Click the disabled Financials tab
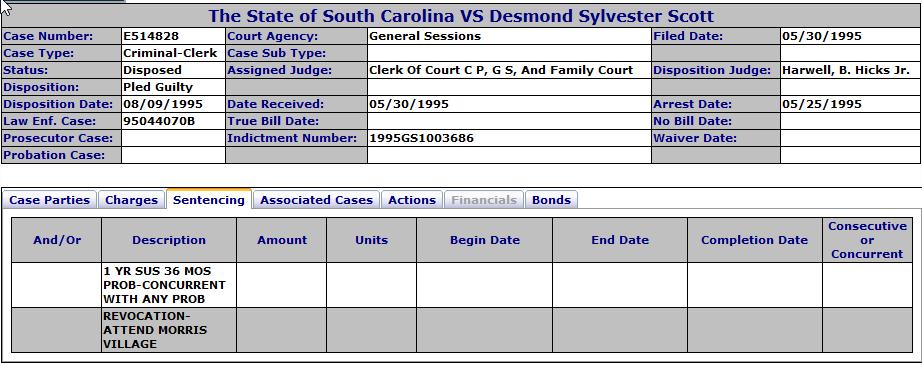Screen dimensions: 922x370 pos(484,200)
